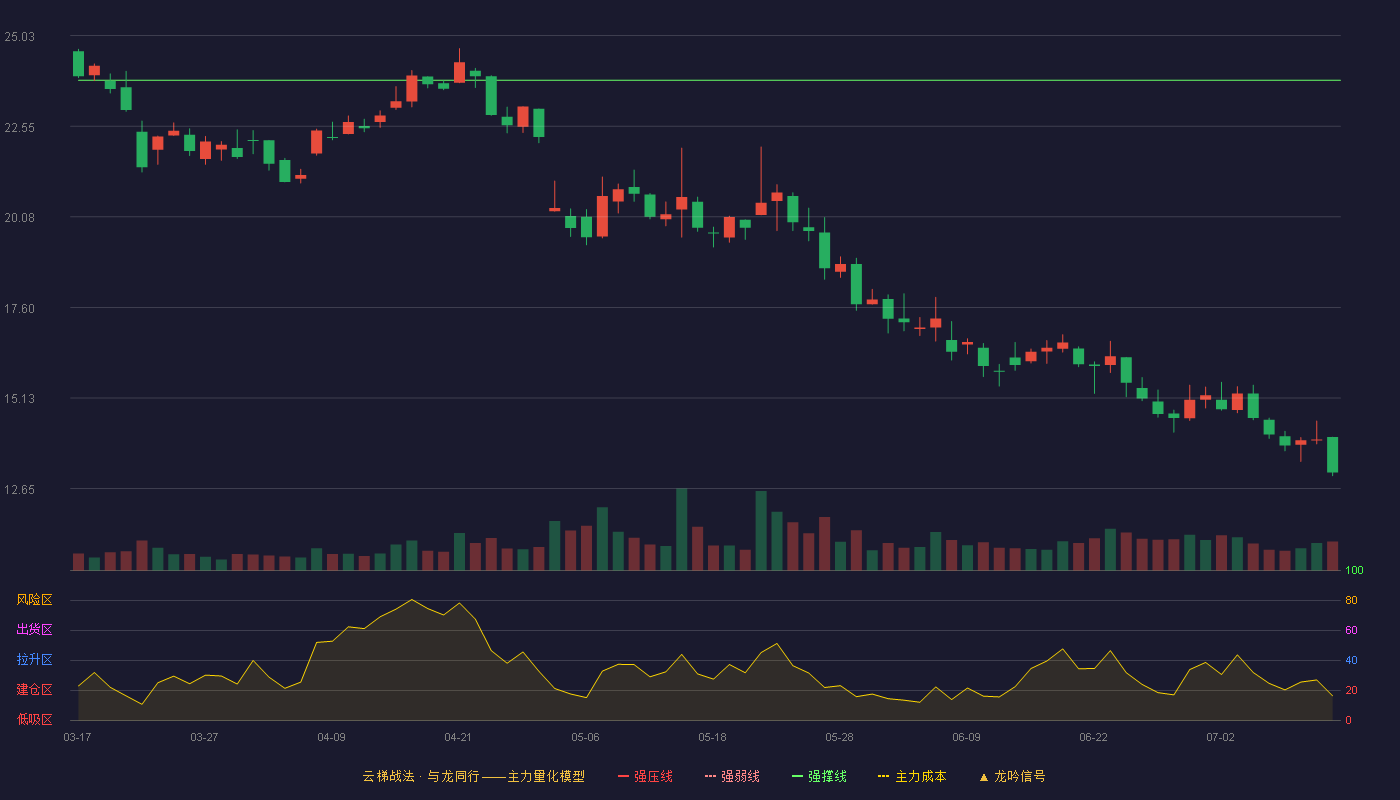Click the 06-09 date label
1400x800 pixels.
pyautogui.click(x=966, y=737)
